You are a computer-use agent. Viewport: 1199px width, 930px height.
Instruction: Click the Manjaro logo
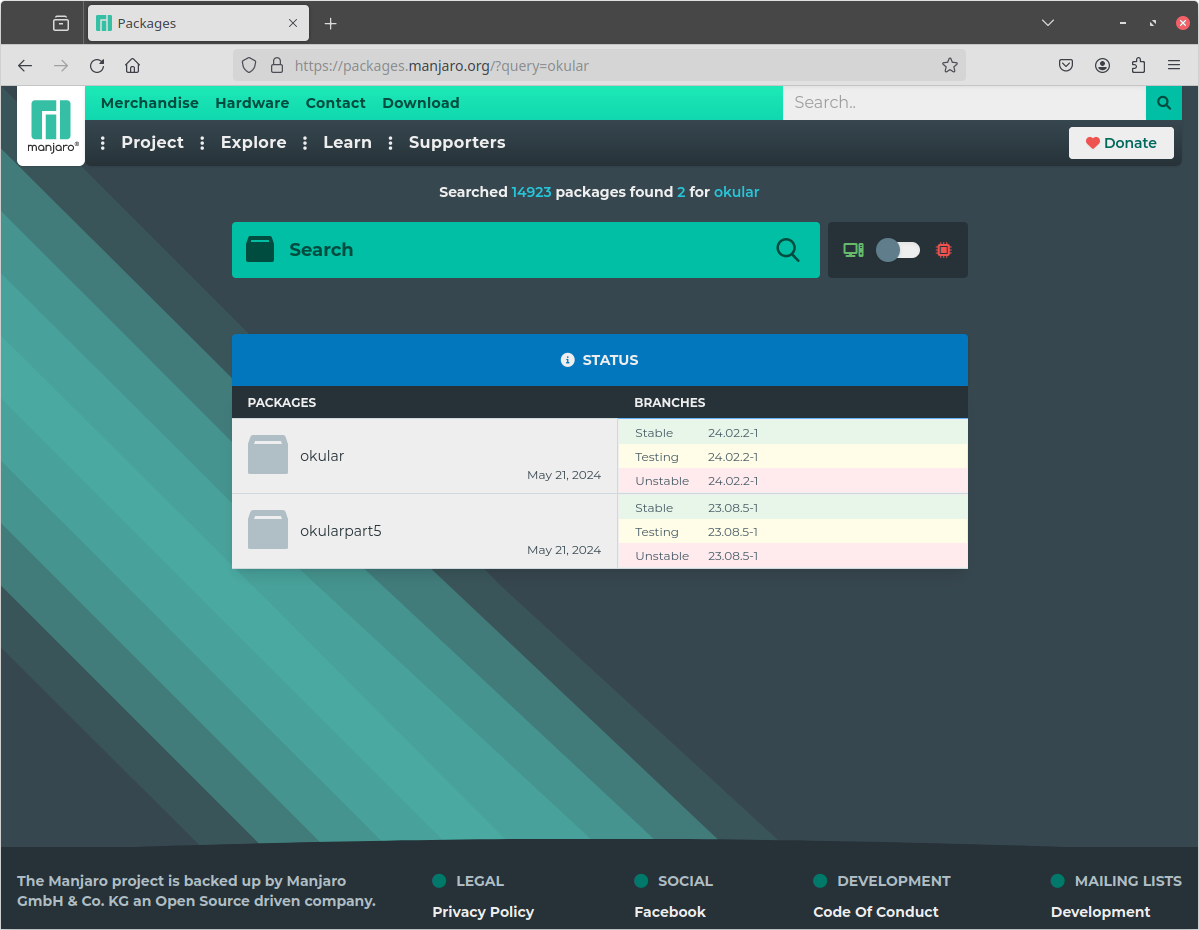pyautogui.click(x=50, y=125)
